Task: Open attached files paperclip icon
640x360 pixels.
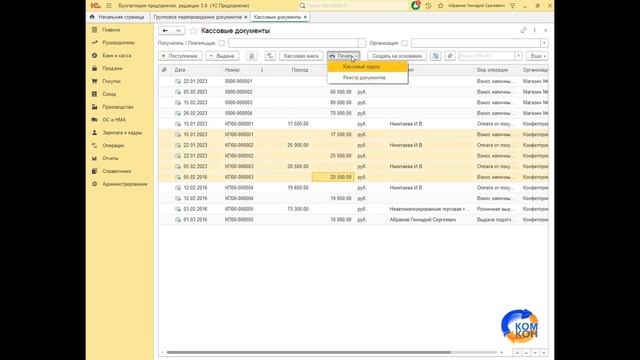Action: (x=450, y=56)
